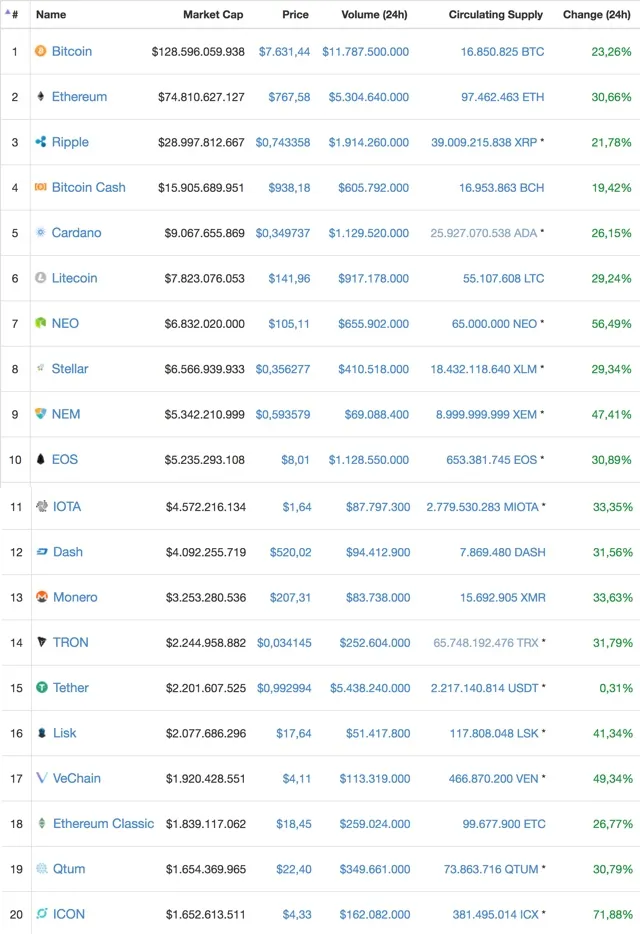
Task: Click Litecoin volume $917.178.000
Action: pyautogui.click(x=374, y=278)
